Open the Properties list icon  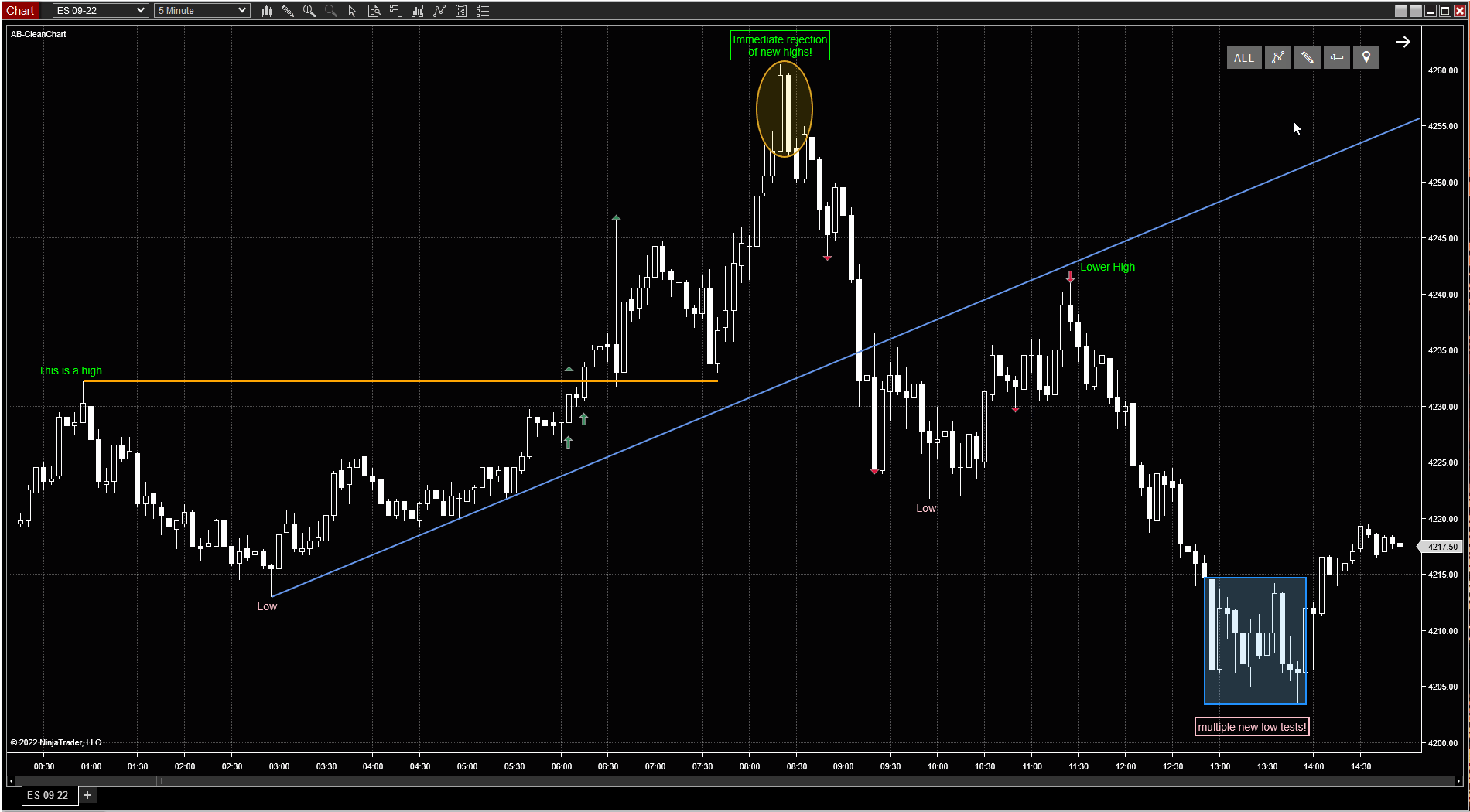(x=483, y=11)
